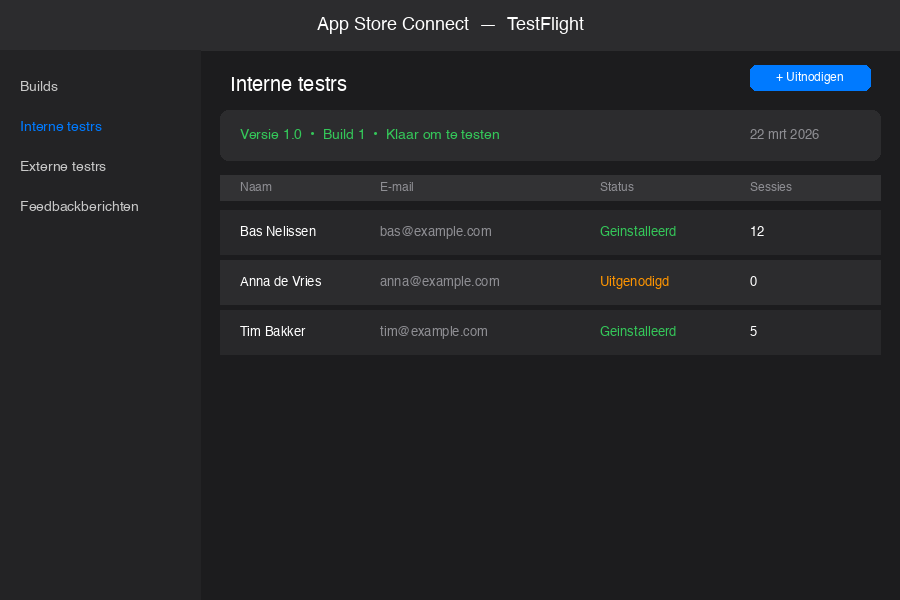
Task: Select tester Bas Nelissen
Action: [x=278, y=231]
